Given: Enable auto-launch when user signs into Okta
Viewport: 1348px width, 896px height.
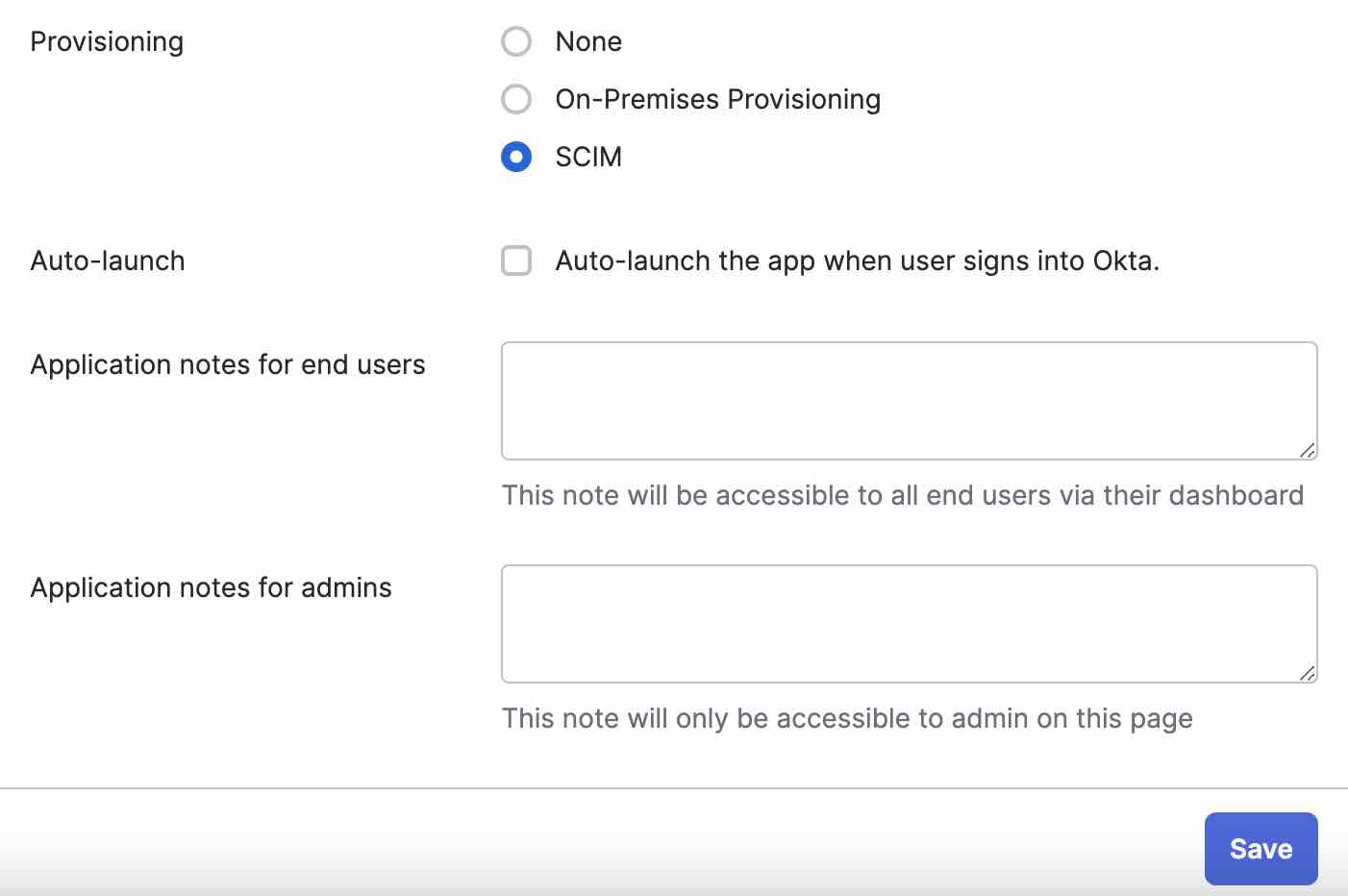Looking at the screenshot, I should point(516,261).
